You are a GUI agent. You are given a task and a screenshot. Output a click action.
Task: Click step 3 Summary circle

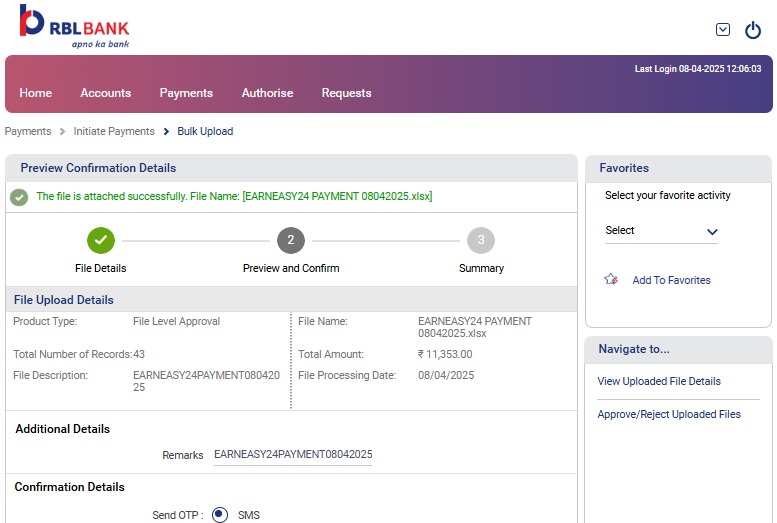pos(481,240)
